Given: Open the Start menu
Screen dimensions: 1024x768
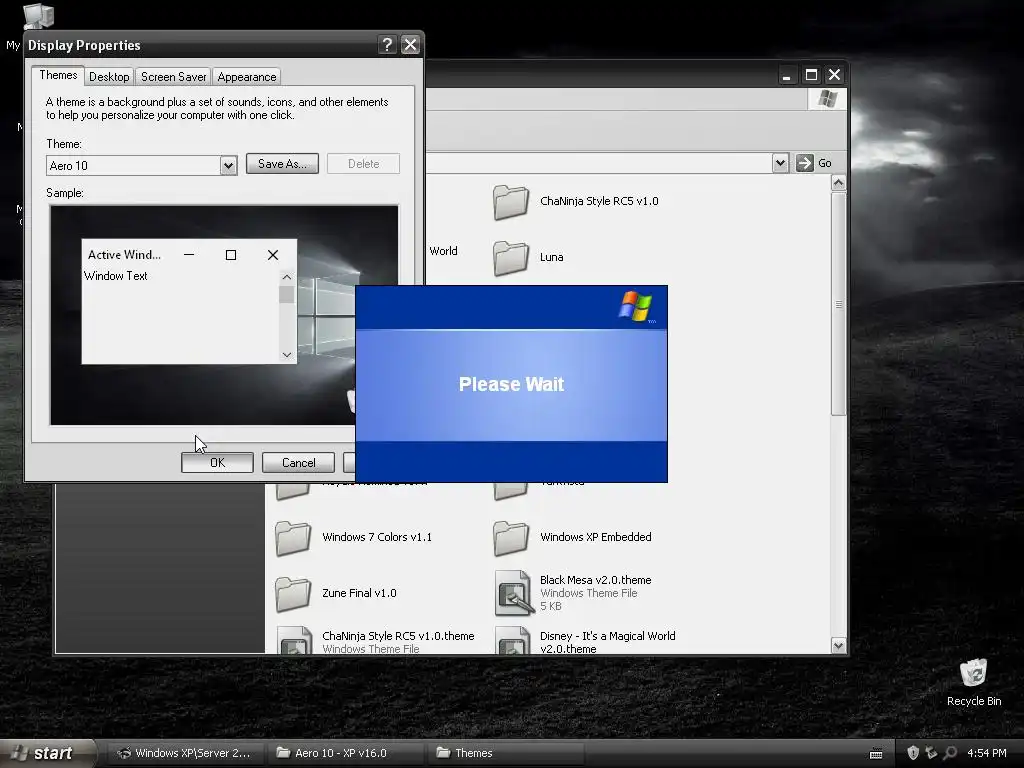Looking at the screenshot, I should coord(47,753).
